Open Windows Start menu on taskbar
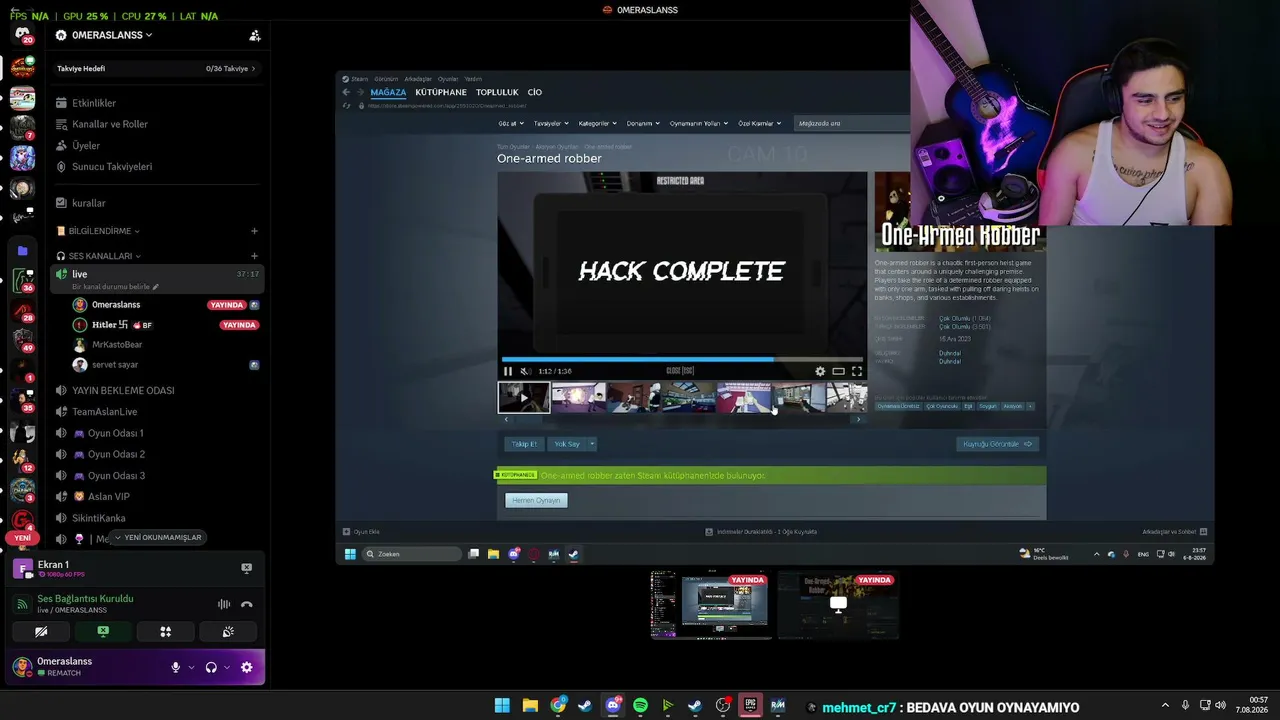 coord(502,706)
